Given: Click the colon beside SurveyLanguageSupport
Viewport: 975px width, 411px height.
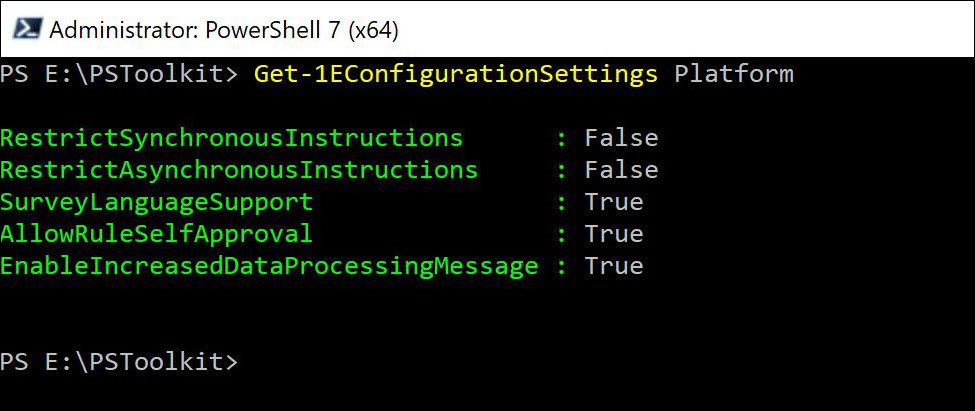Looking at the screenshot, I should pos(561,202).
